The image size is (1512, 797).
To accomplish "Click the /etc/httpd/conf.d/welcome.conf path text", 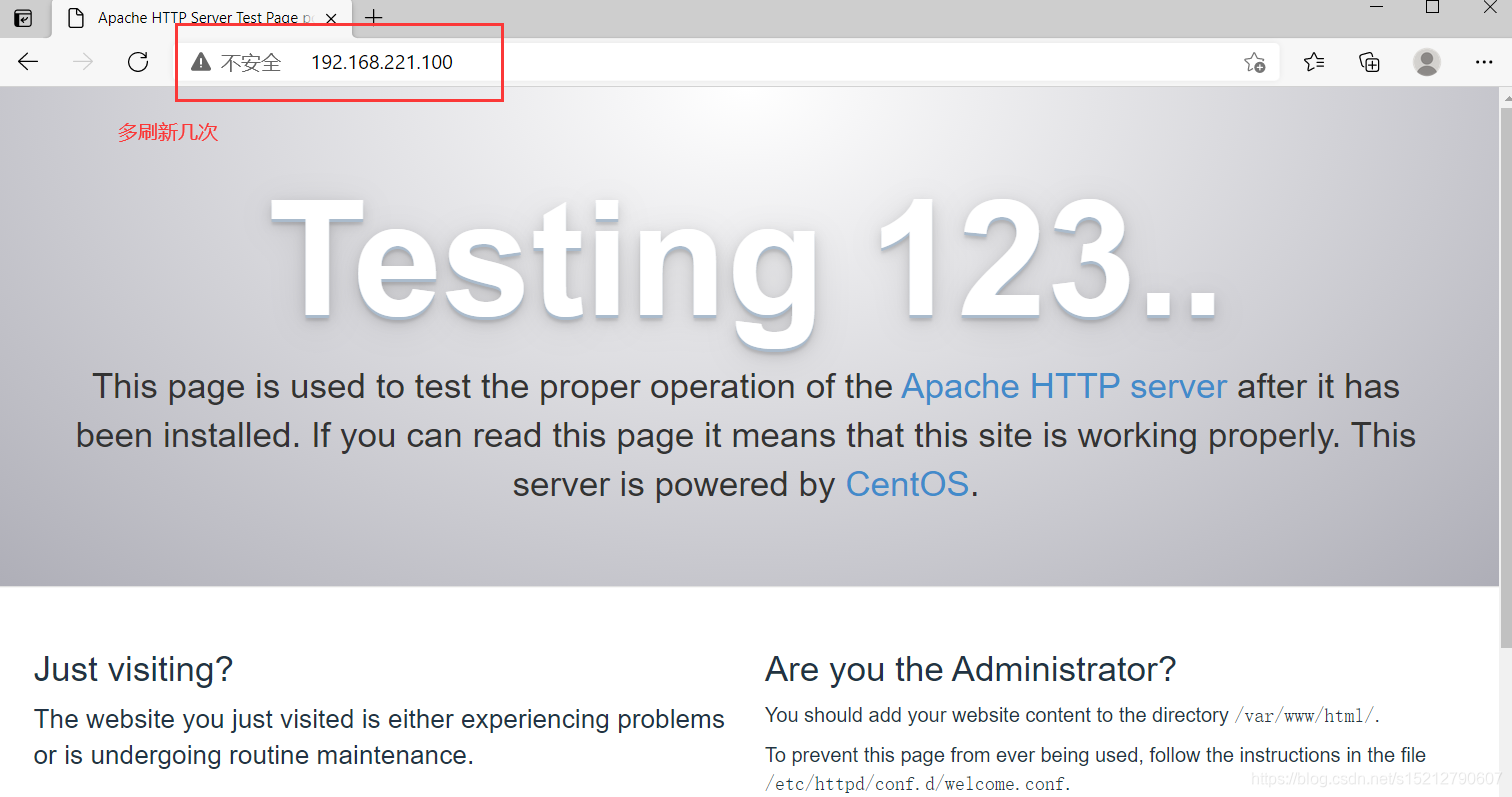I will pos(916,784).
